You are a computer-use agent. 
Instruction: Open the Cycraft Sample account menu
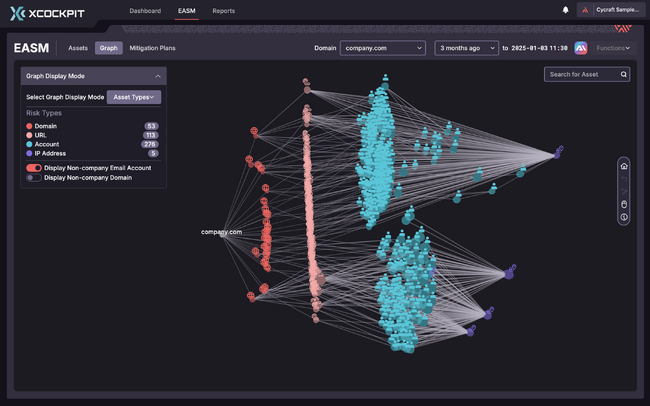tap(611, 10)
